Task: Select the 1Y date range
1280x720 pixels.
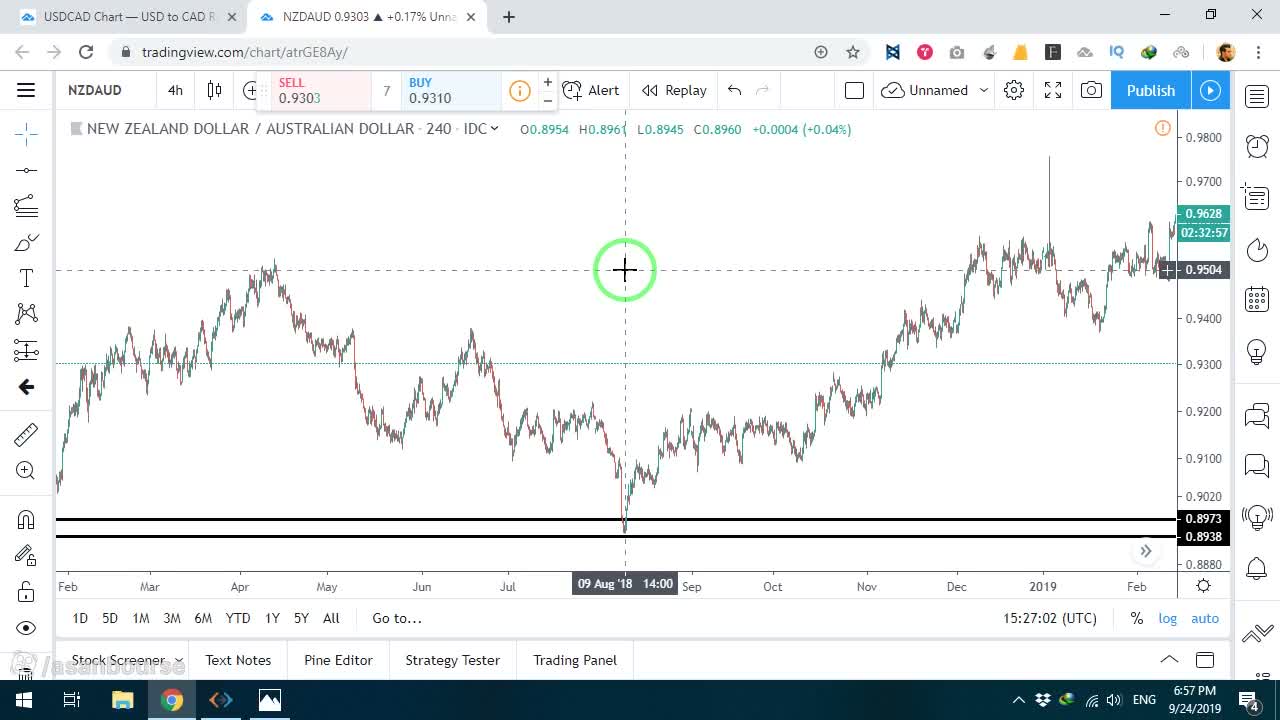Action: point(272,618)
